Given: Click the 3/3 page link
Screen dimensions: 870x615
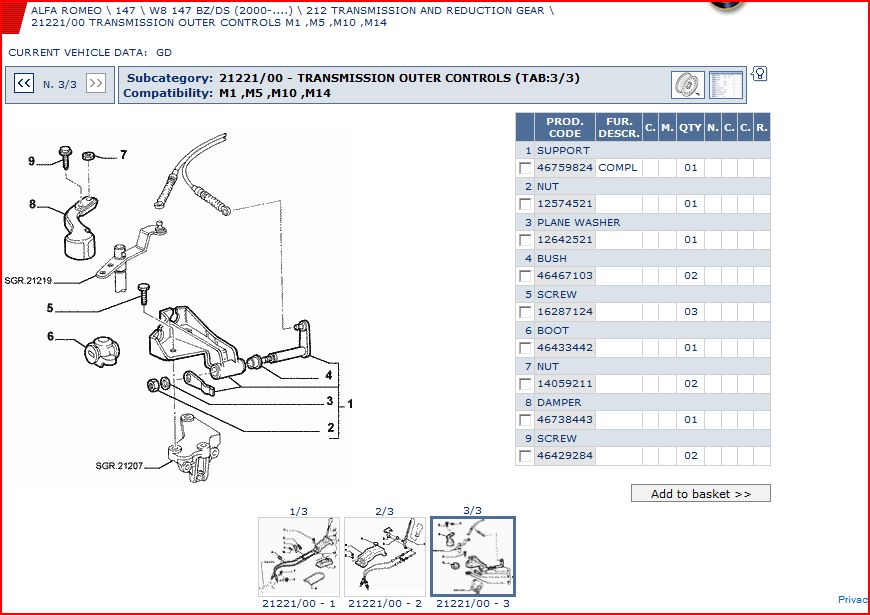Looking at the screenshot, I should [x=472, y=510].
